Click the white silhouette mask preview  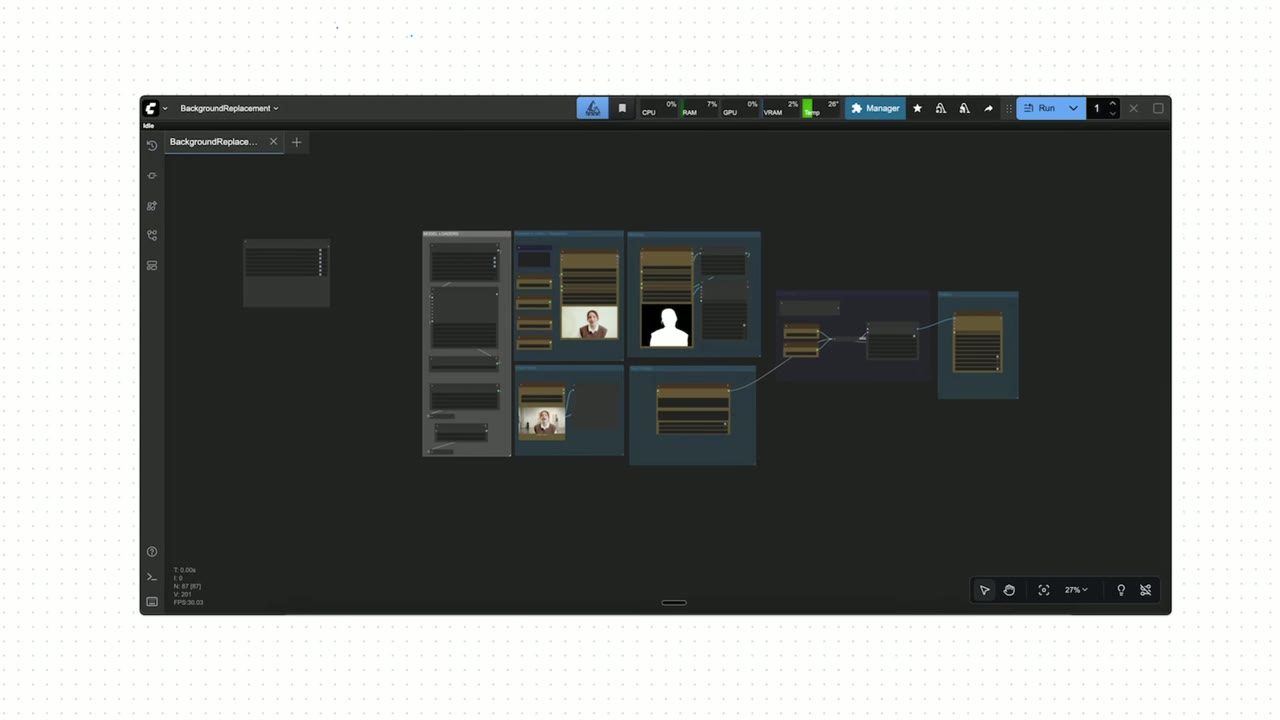(x=666, y=326)
